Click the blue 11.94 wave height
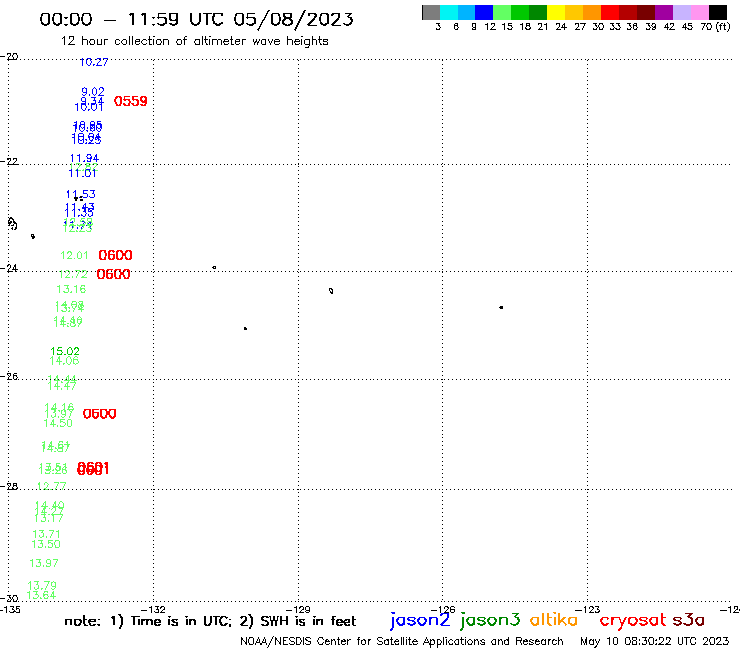 click(84, 158)
